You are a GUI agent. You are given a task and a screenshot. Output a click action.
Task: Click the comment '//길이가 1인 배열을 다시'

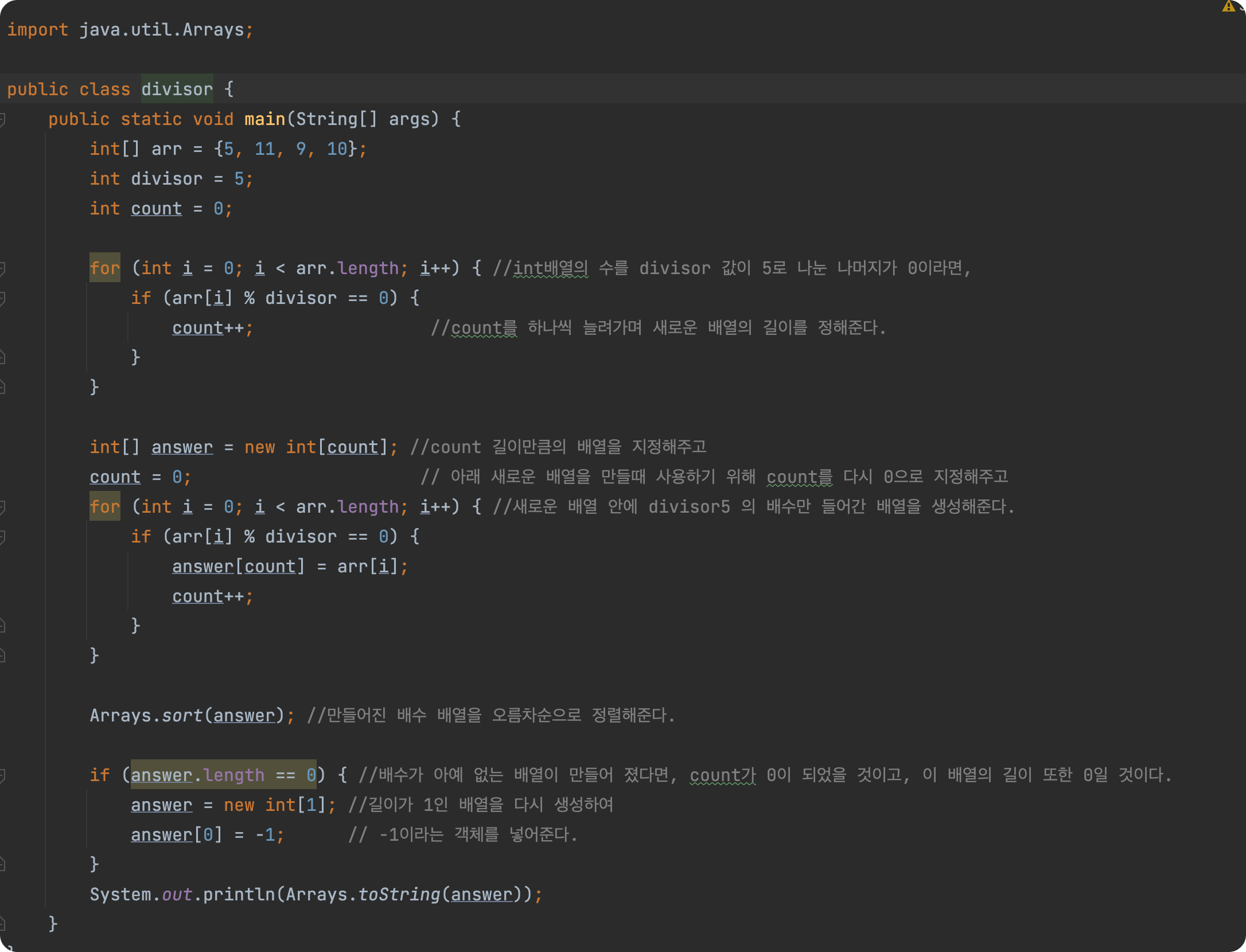pos(481,805)
